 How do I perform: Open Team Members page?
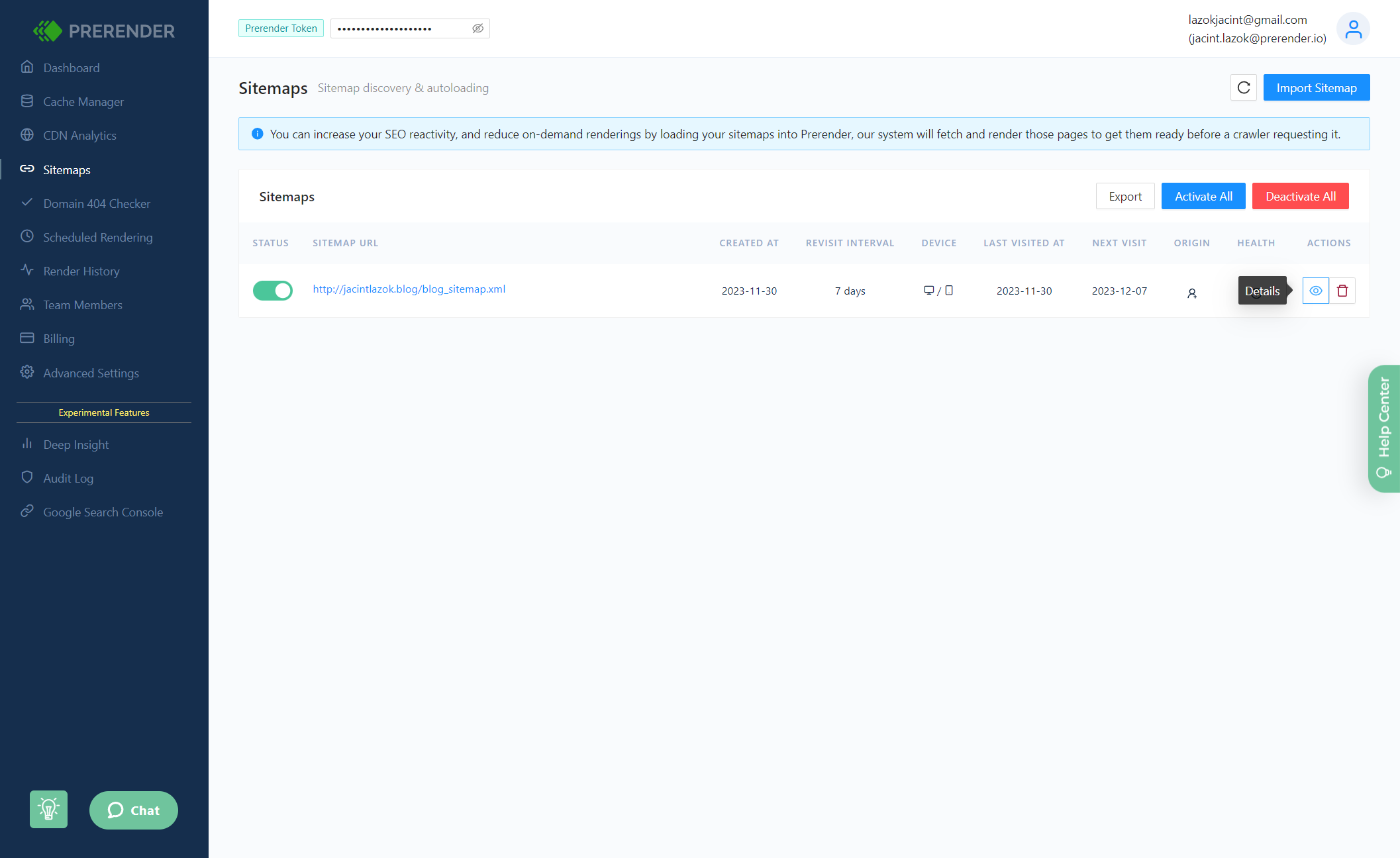pos(82,305)
